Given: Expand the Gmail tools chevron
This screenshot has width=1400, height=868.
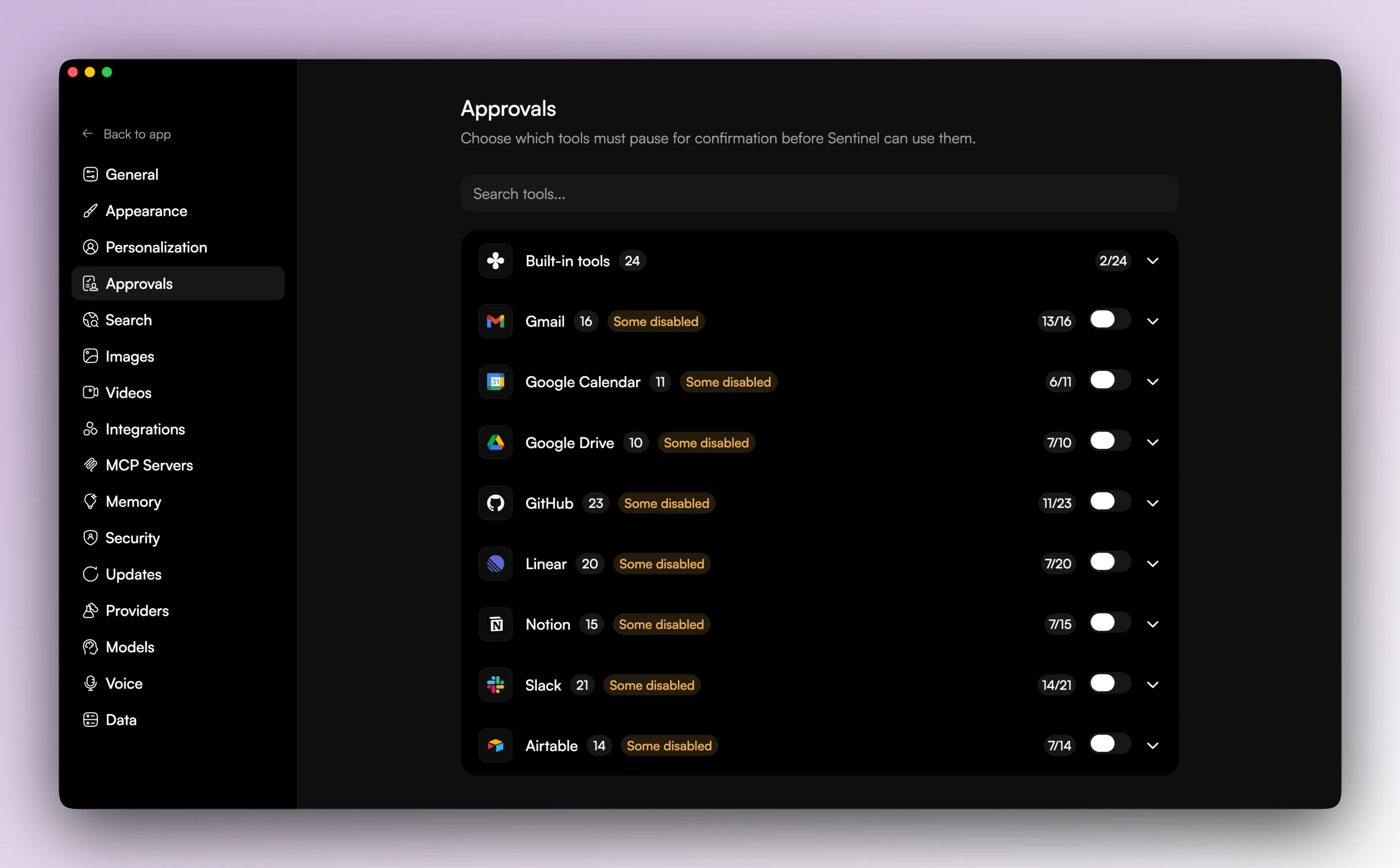Looking at the screenshot, I should [1152, 321].
